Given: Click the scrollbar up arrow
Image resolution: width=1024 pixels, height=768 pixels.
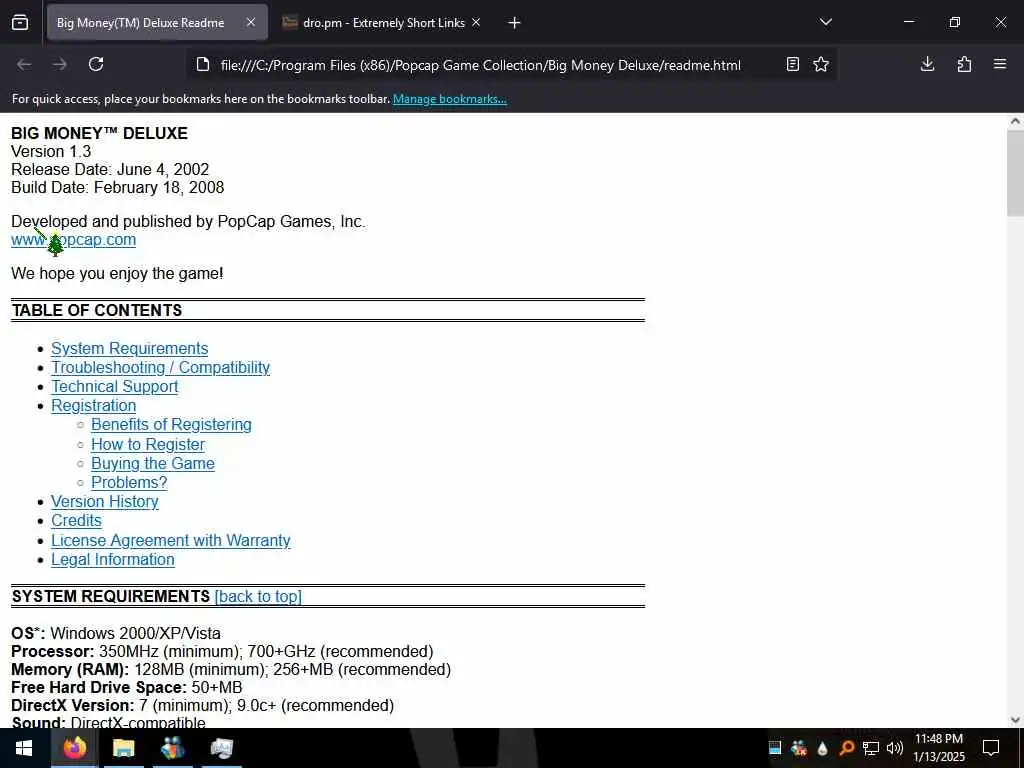Looking at the screenshot, I should [x=1015, y=121].
